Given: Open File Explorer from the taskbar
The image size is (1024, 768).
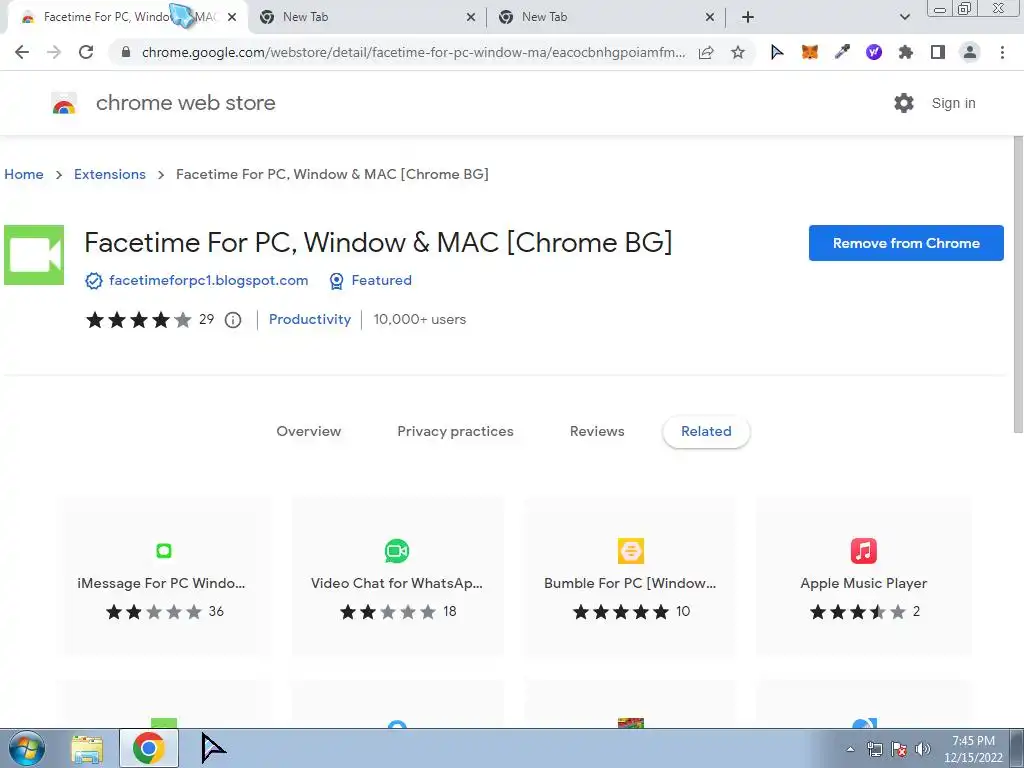Looking at the screenshot, I should [87, 749].
